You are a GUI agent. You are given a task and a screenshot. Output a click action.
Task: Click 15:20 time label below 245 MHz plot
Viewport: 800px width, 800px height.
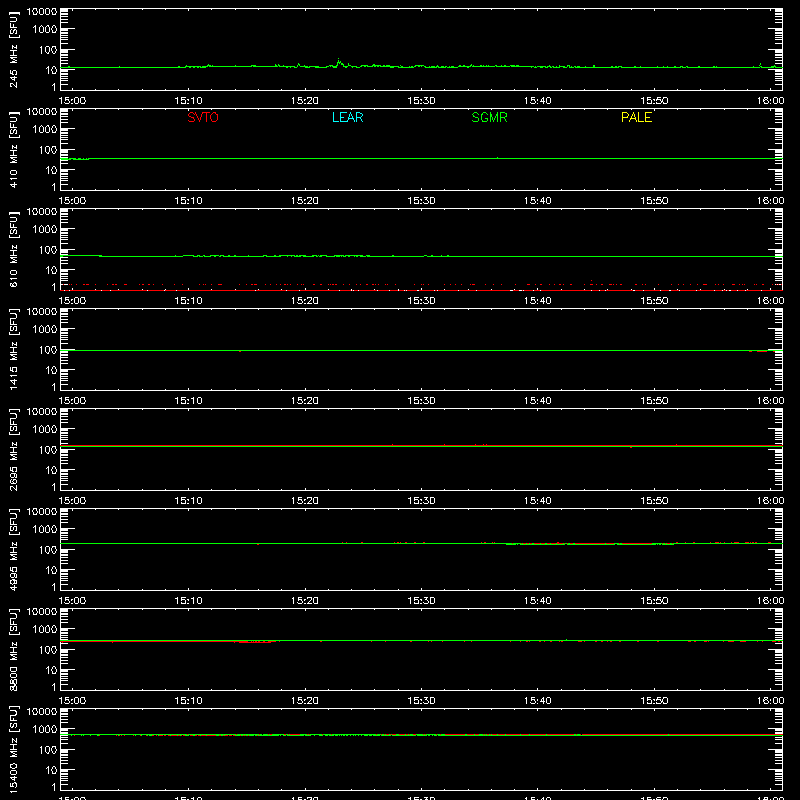point(305,101)
